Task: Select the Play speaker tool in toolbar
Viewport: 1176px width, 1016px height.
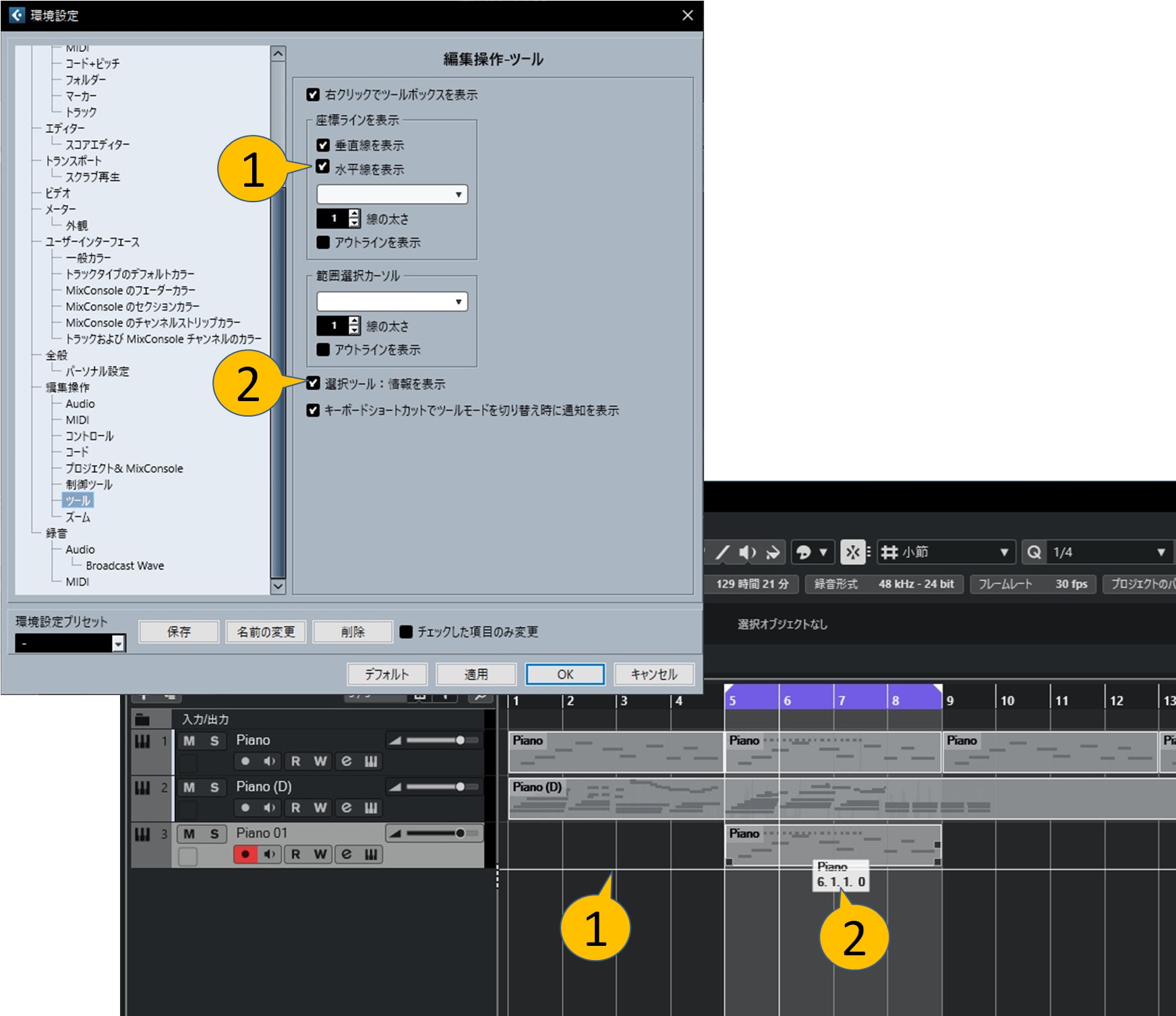Action: point(747,553)
